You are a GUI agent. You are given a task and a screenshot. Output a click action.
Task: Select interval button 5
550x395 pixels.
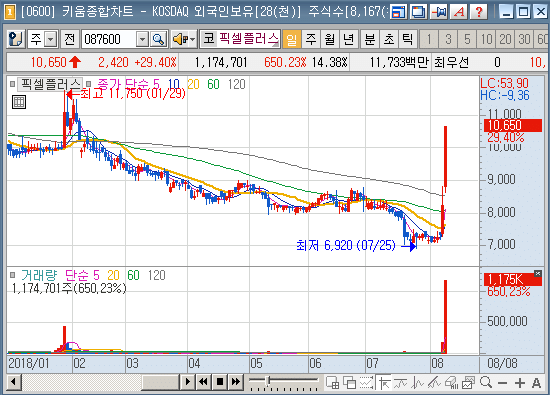click(x=467, y=39)
